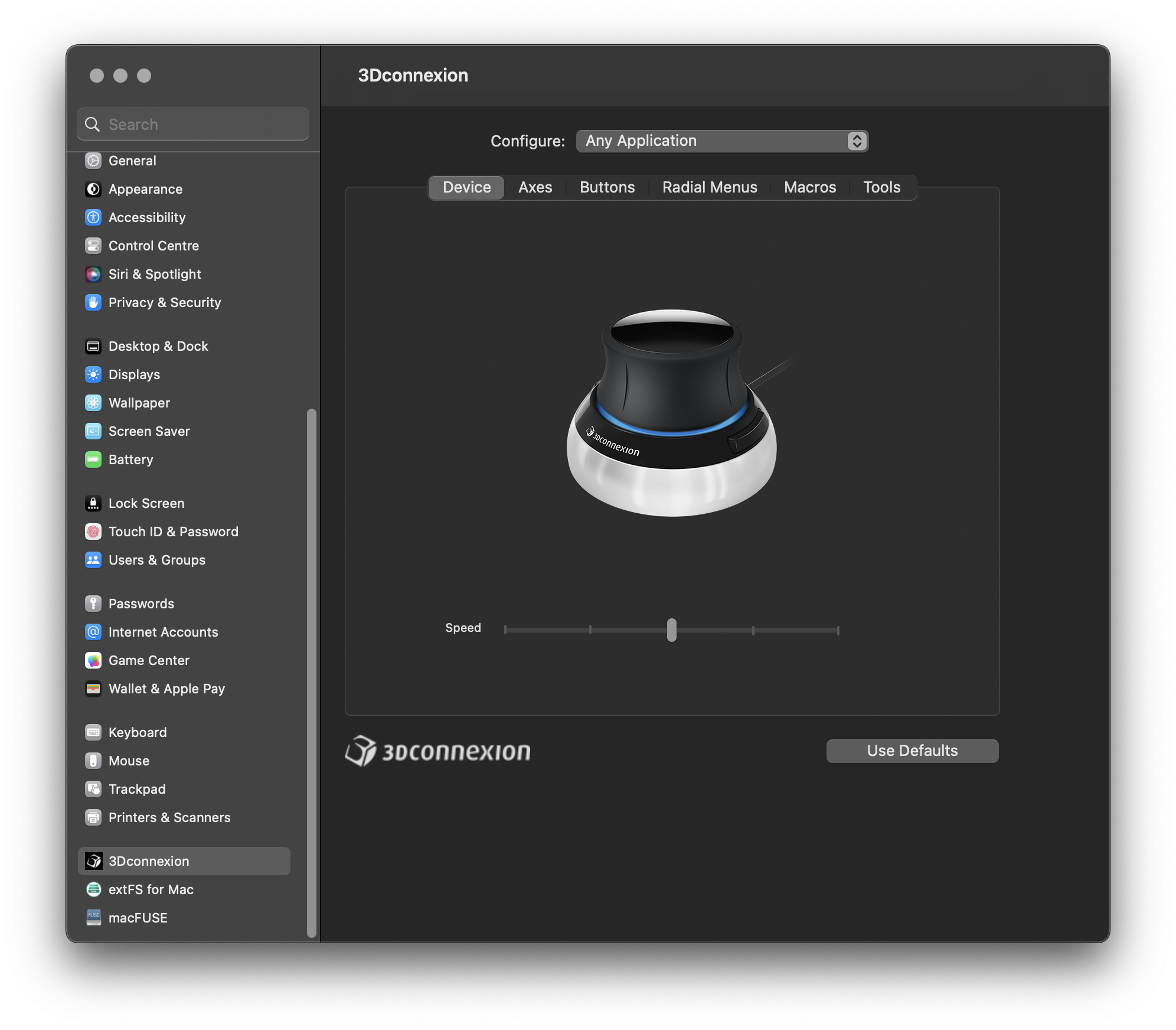Switch to the Buttons tab
The width and height of the screenshot is (1176, 1030).
click(x=607, y=187)
